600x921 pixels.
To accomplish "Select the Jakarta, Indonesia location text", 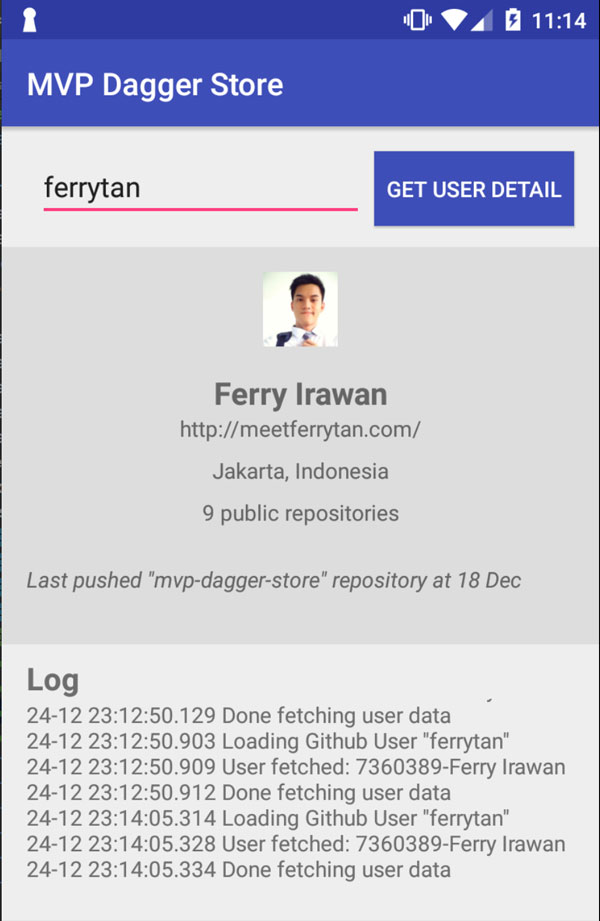I will point(300,471).
